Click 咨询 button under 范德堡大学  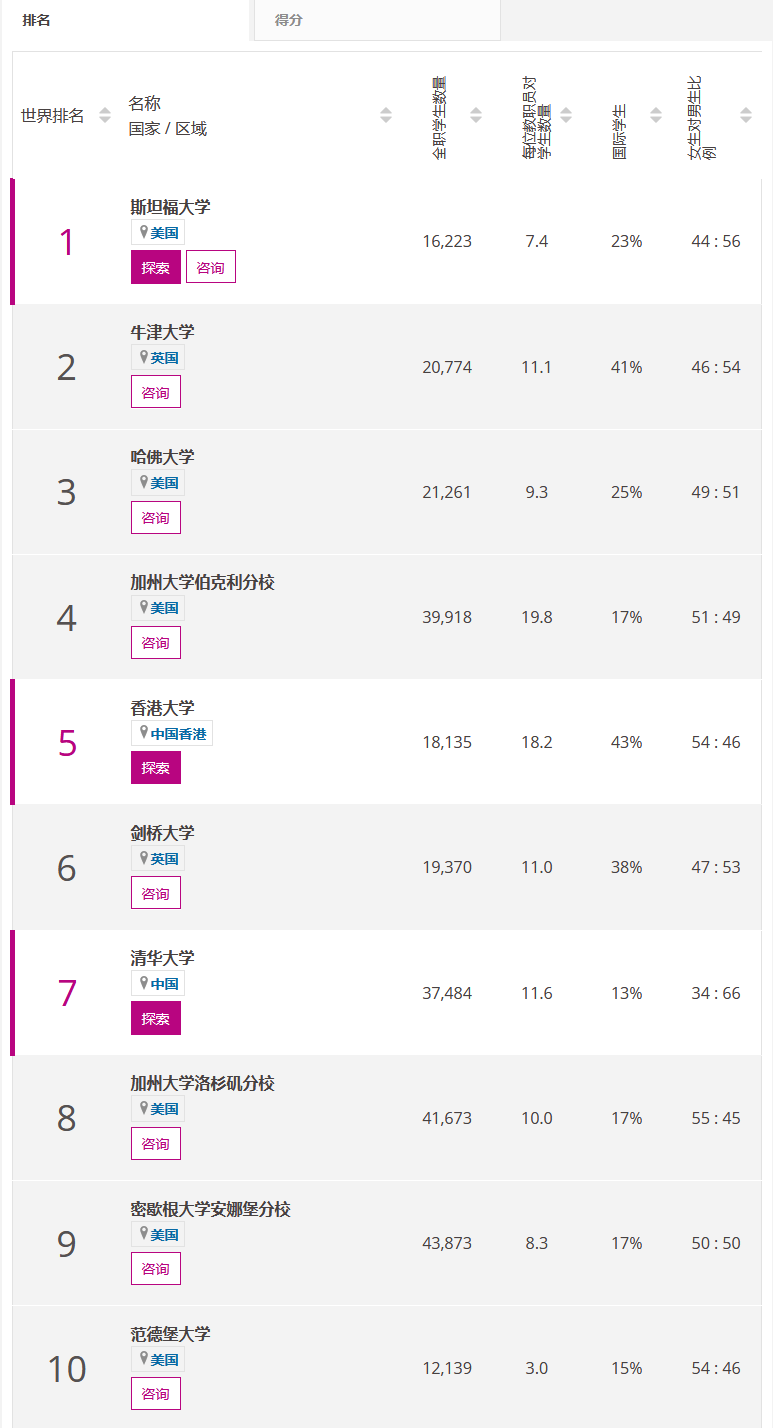[156, 1394]
